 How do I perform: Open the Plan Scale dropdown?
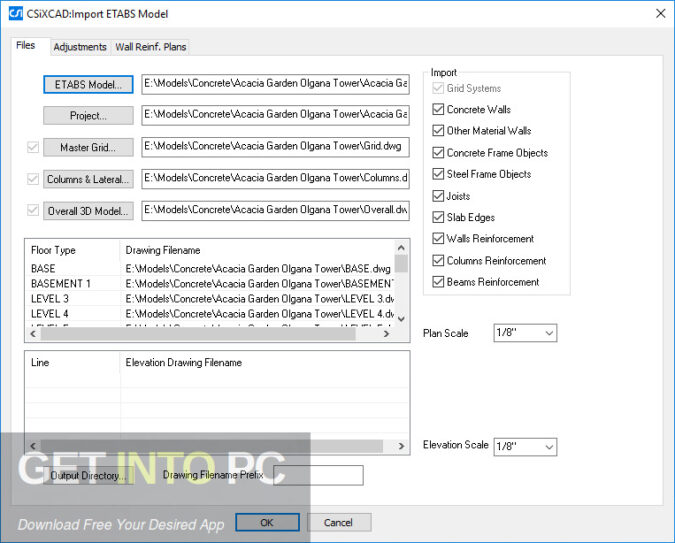[x=525, y=333]
